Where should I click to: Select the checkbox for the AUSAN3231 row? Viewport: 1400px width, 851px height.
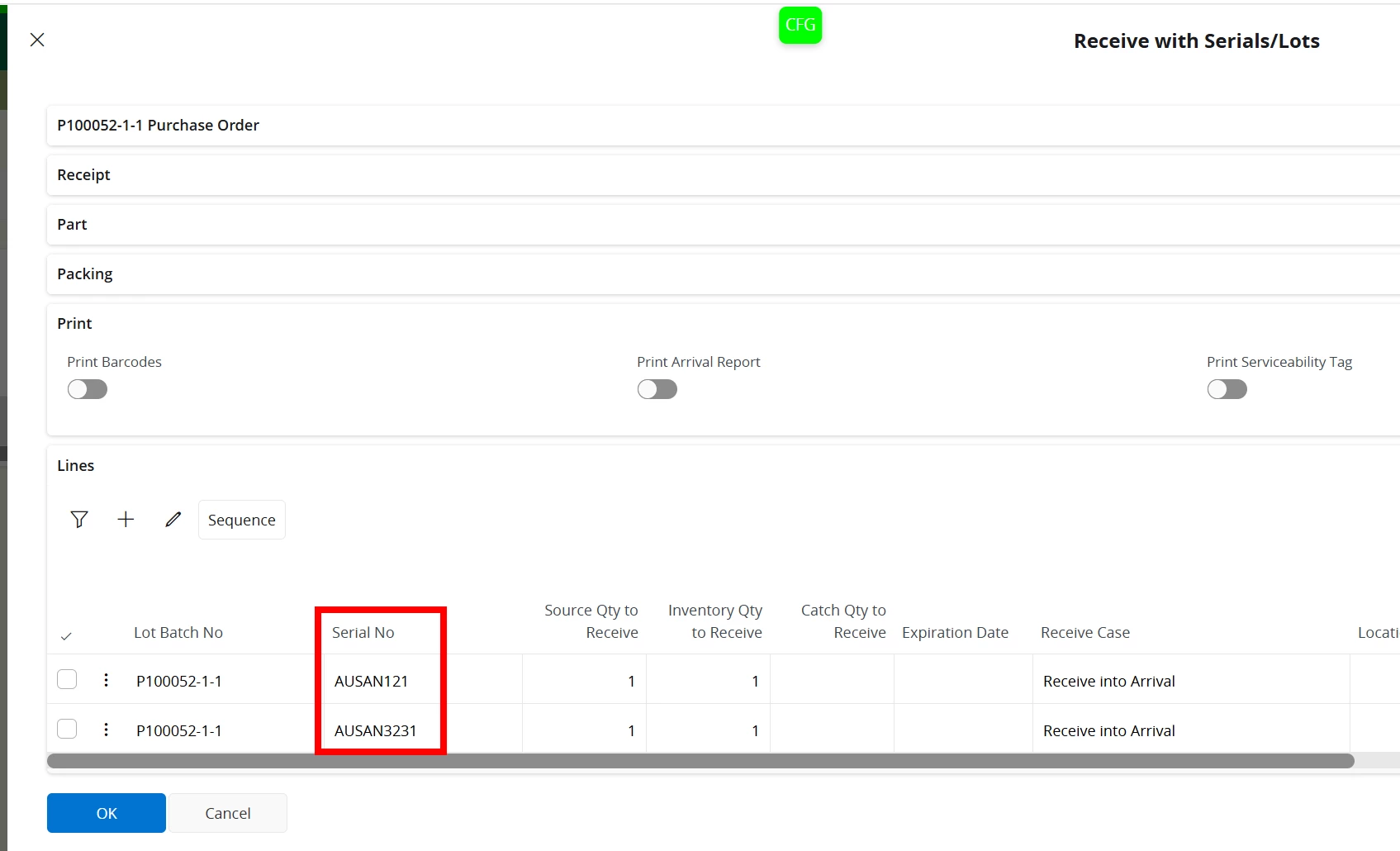point(67,729)
